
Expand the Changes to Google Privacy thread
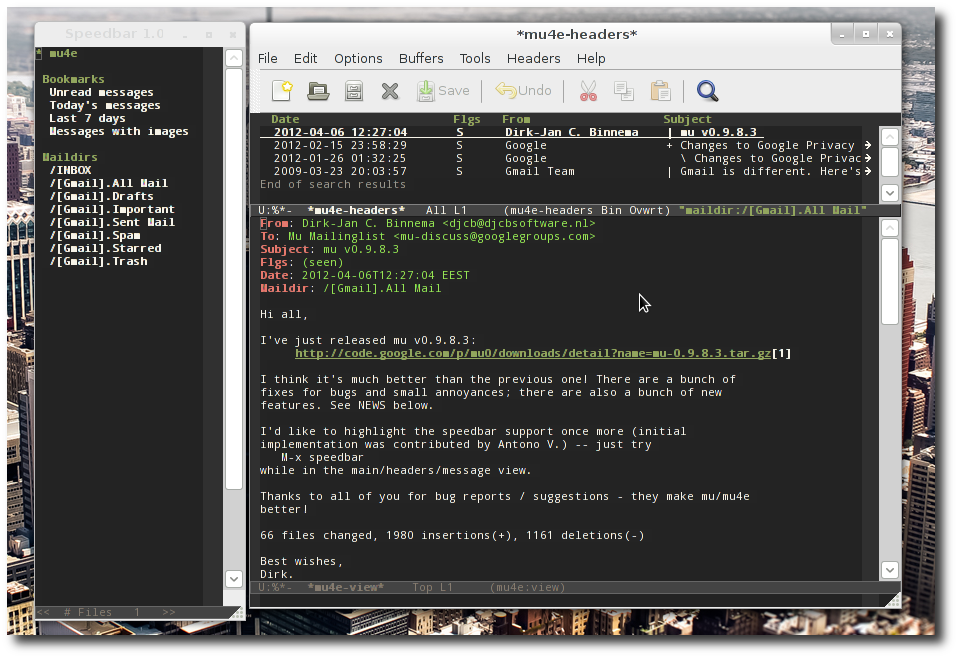click(670, 145)
